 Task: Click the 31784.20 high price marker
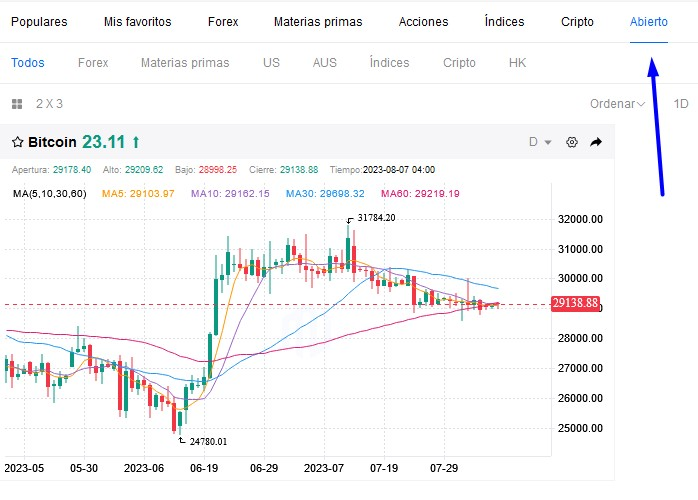[x=377, y=218]
